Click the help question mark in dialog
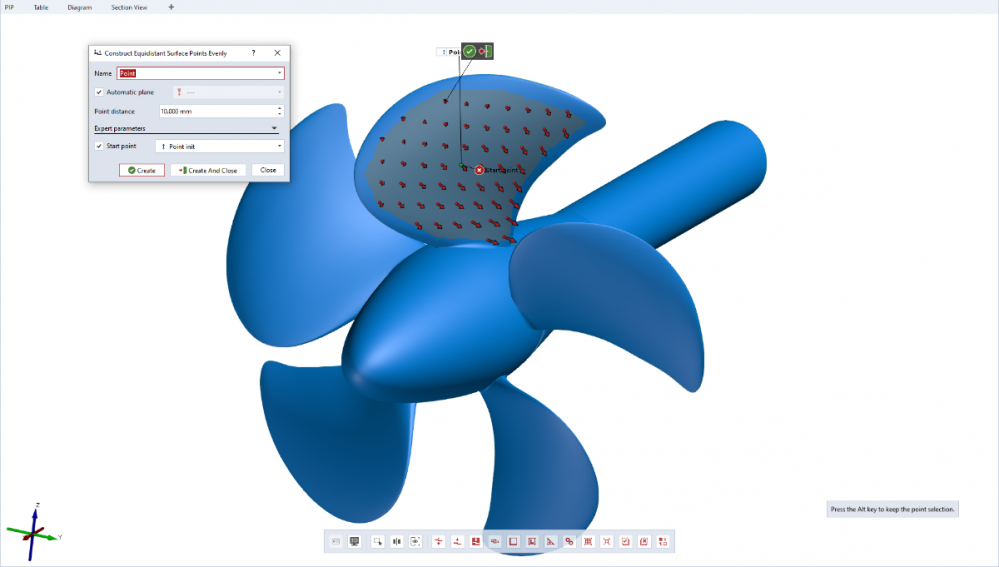 254,53
